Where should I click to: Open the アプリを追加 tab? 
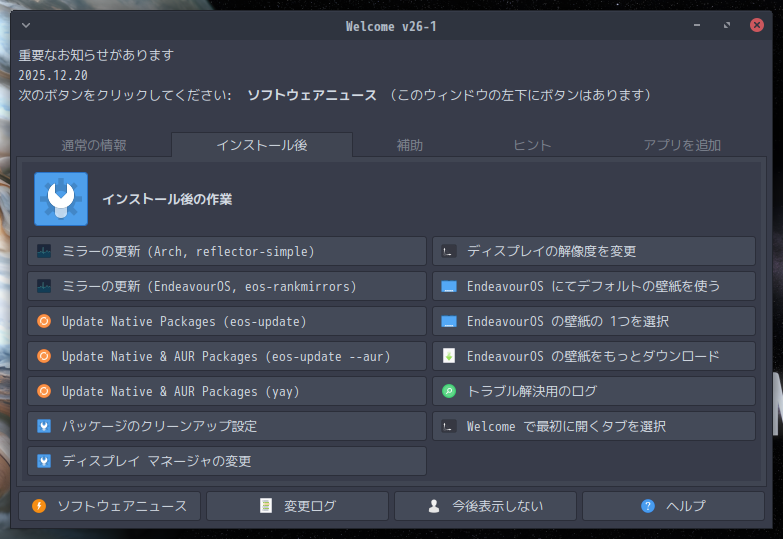click(x=682, y=145)
